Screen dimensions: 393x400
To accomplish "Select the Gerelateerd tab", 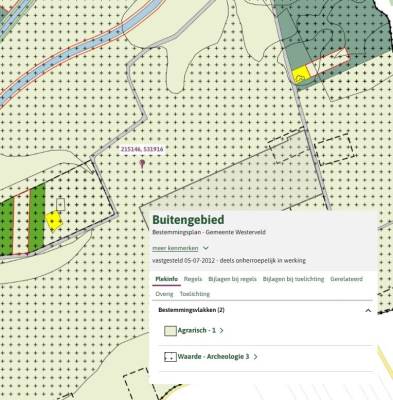I will (x=346, y=279).
